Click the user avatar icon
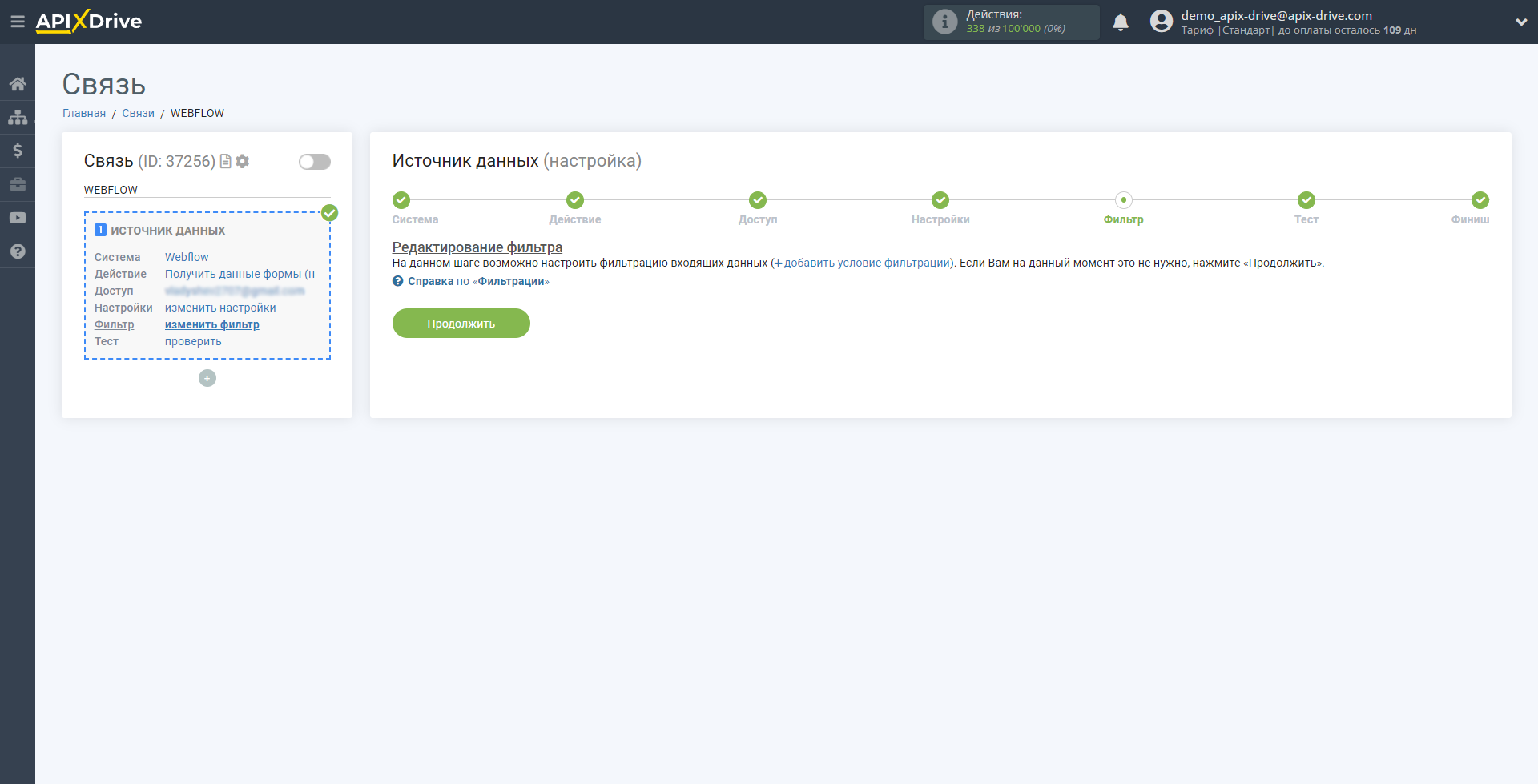This screenshot has width=1538, height=784. point(1162,22)
